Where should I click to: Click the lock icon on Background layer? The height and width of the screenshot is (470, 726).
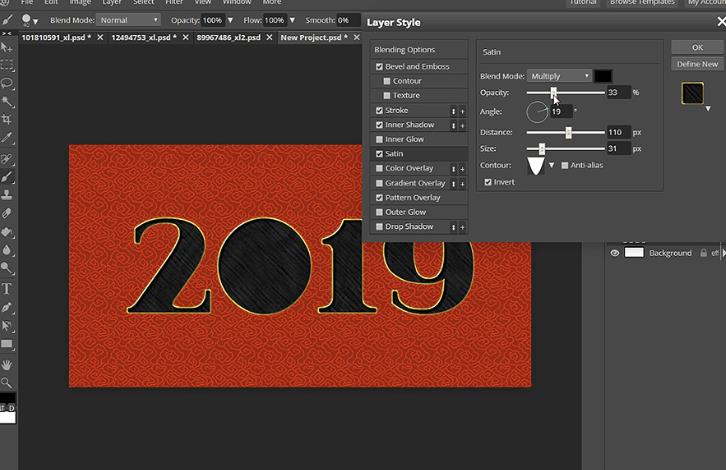pos(703,253)
